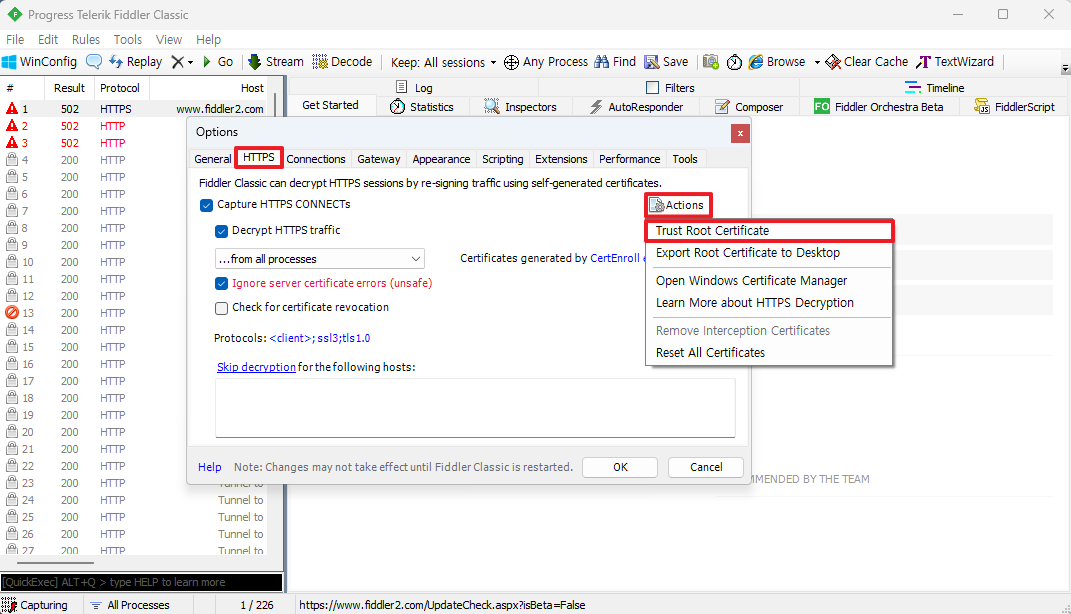This screenshot has width=1071, height=614.
Task: Open the Statistics tab
Action: click(x=421, y=107)
